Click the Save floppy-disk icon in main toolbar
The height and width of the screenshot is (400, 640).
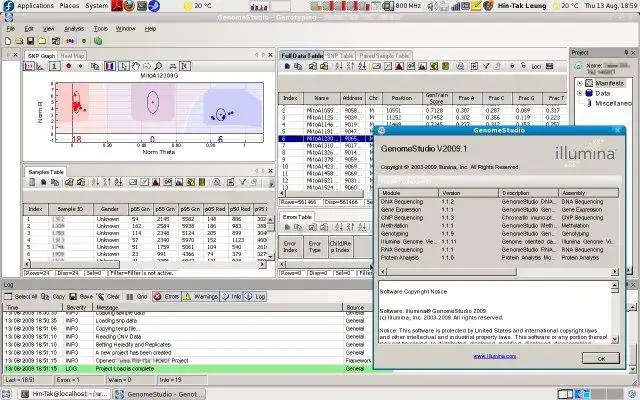click(30, 41)
